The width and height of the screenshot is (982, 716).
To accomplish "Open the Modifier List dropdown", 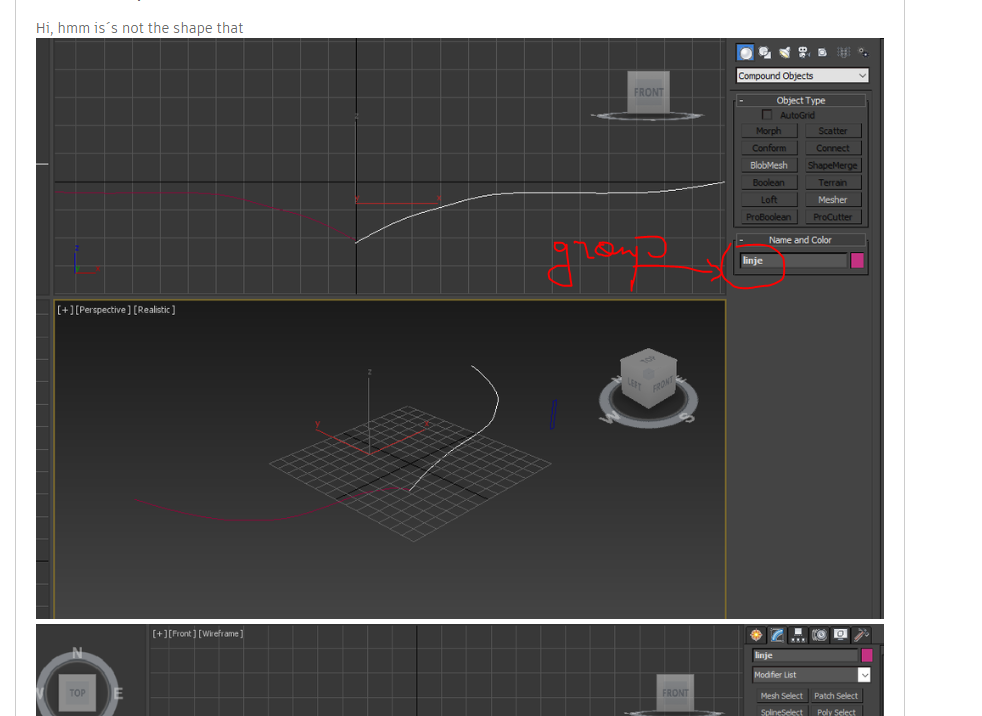I will [x=810, y=675].
